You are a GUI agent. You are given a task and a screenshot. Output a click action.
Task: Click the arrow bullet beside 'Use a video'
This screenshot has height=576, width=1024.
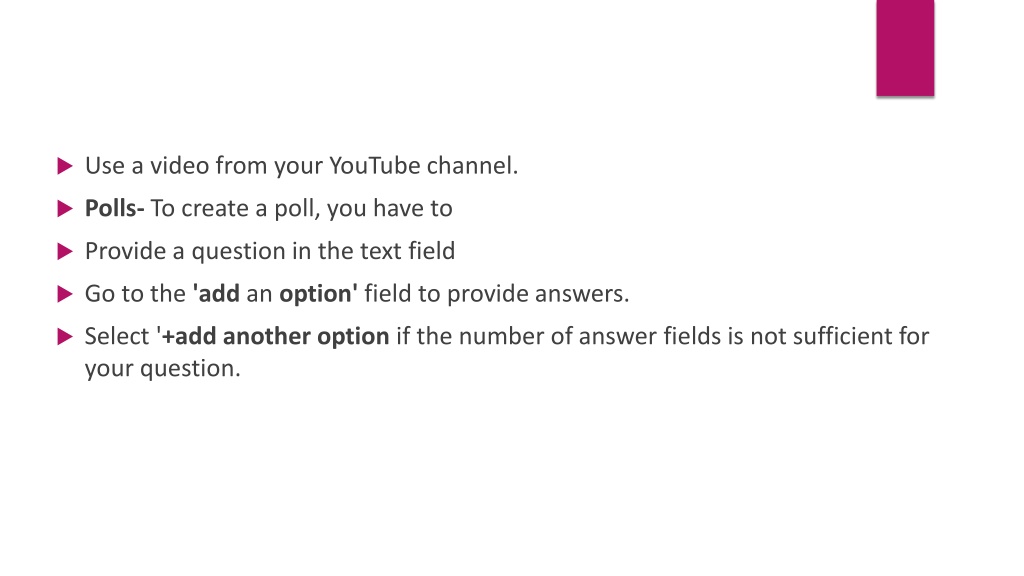click(x=65, y=166)
